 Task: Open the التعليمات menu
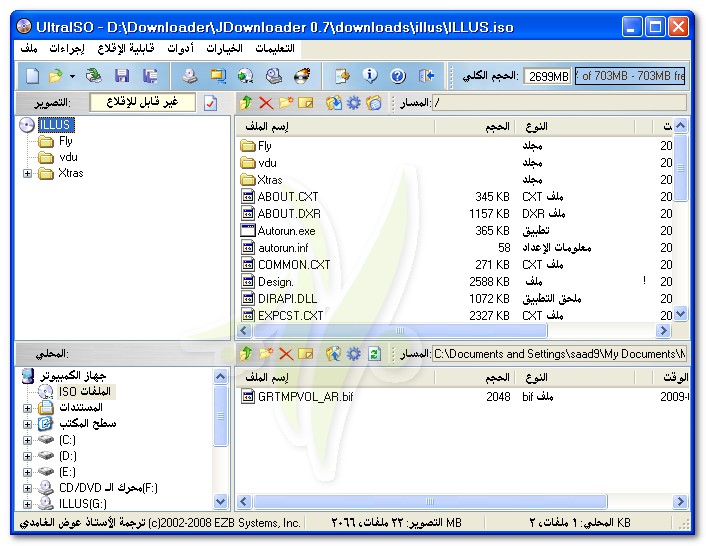(275, 48)
